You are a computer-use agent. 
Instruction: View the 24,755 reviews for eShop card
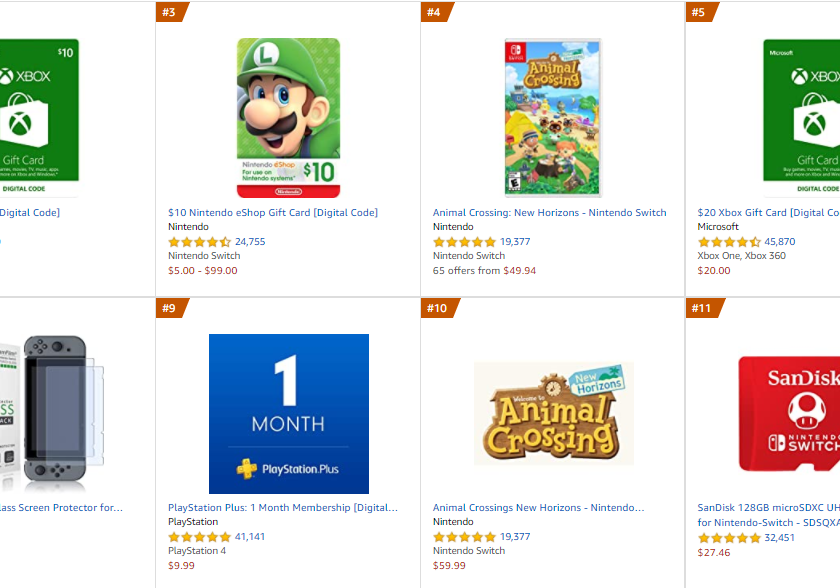pyautogui.click(x=250, y=242)
